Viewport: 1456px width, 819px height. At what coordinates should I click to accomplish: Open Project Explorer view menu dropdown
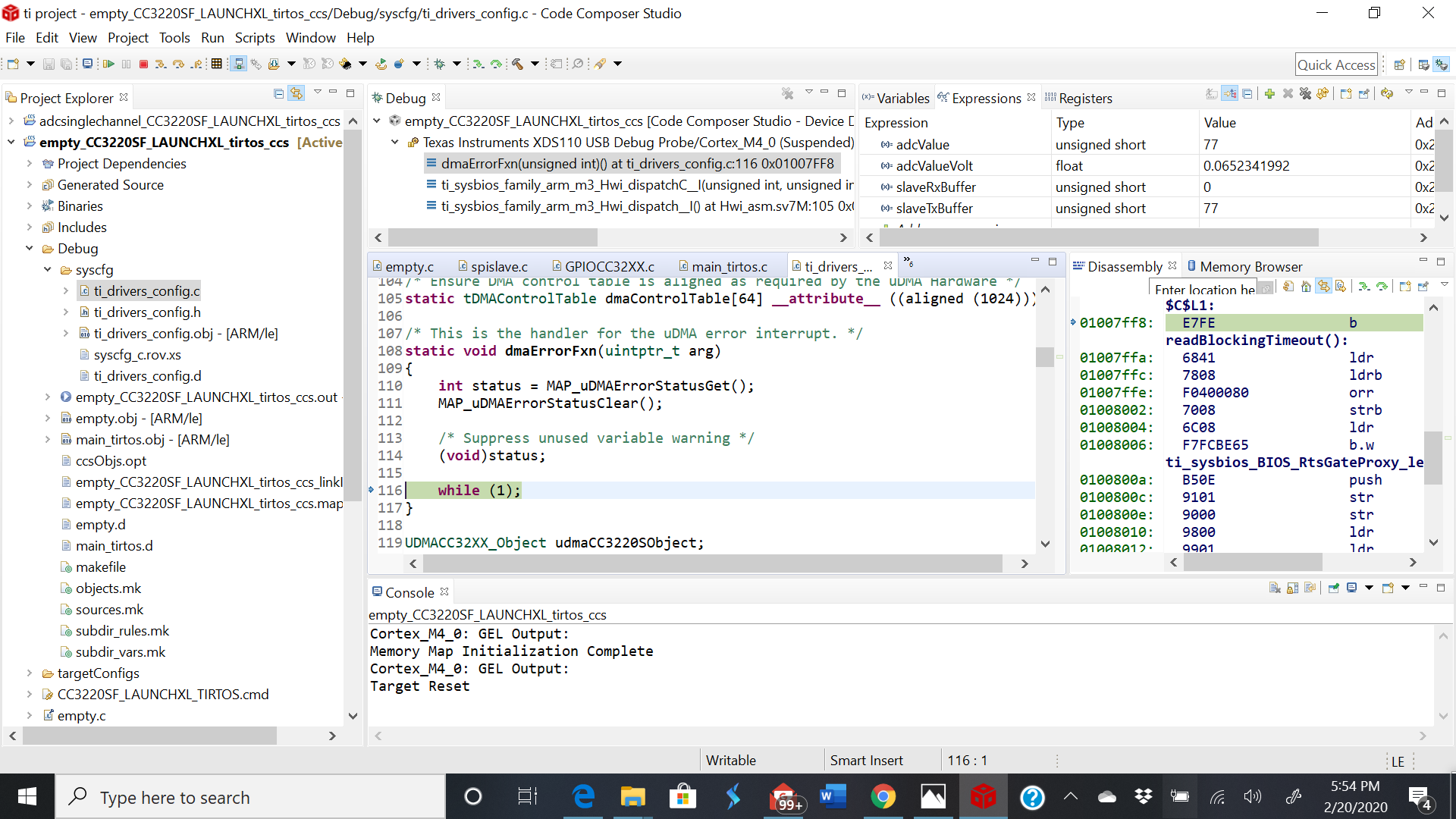(317, 93)
